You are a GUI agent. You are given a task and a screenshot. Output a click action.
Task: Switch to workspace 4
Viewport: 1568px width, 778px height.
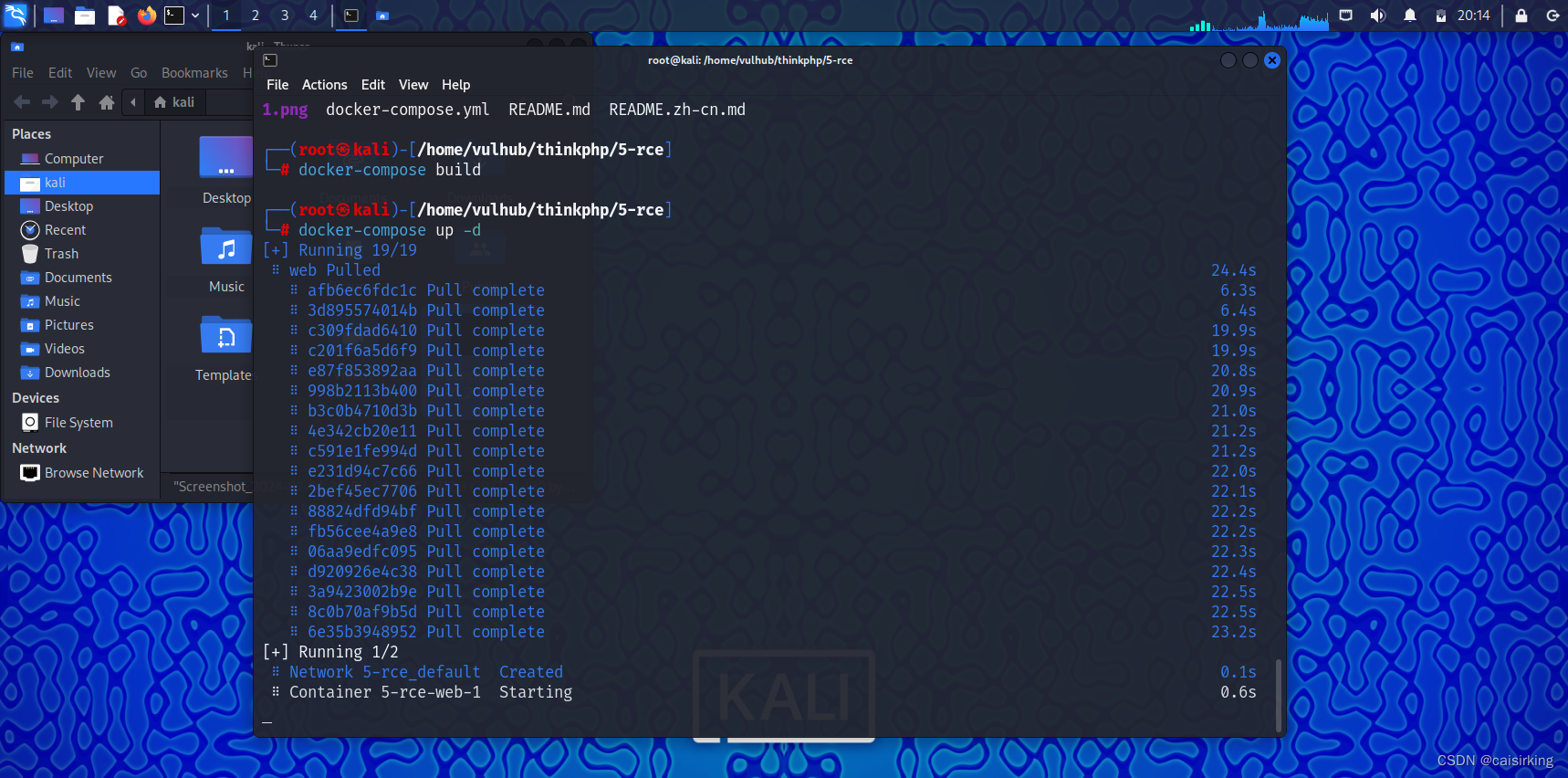coord(313,16)
